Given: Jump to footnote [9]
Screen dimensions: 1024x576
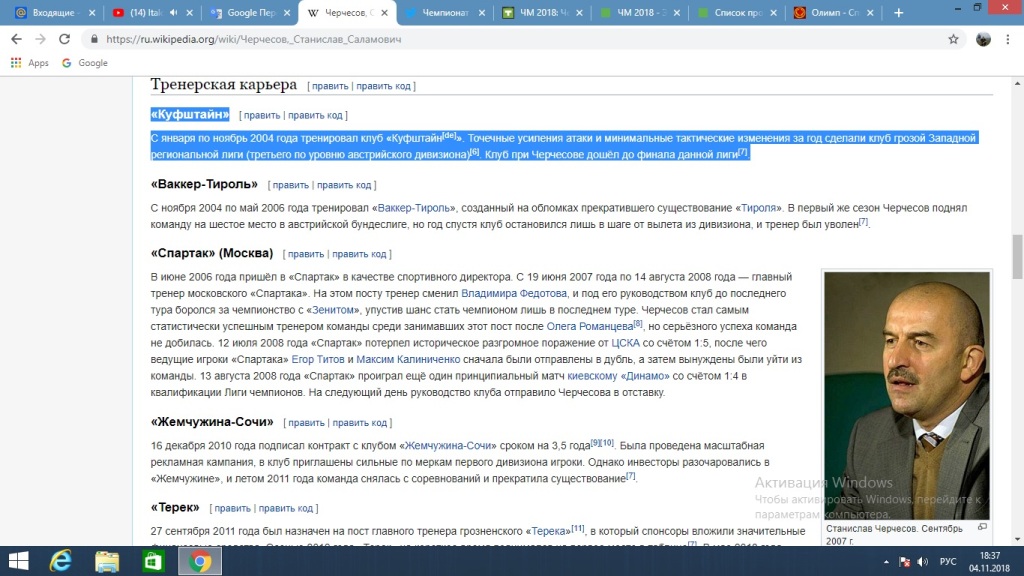Looking at the screenshot, I should tap(595, 443).
